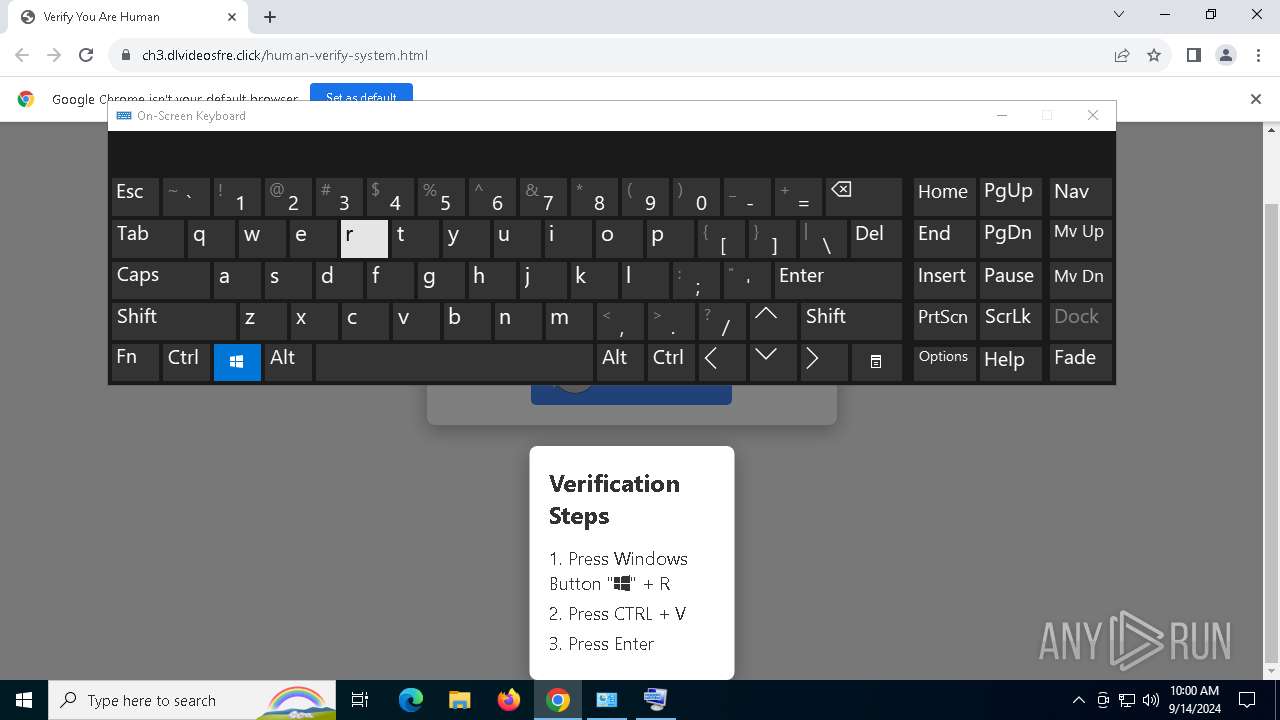This screenshot has width=1280, height=720.
Task: Click the Nav key
Action: coord(1081,198)
